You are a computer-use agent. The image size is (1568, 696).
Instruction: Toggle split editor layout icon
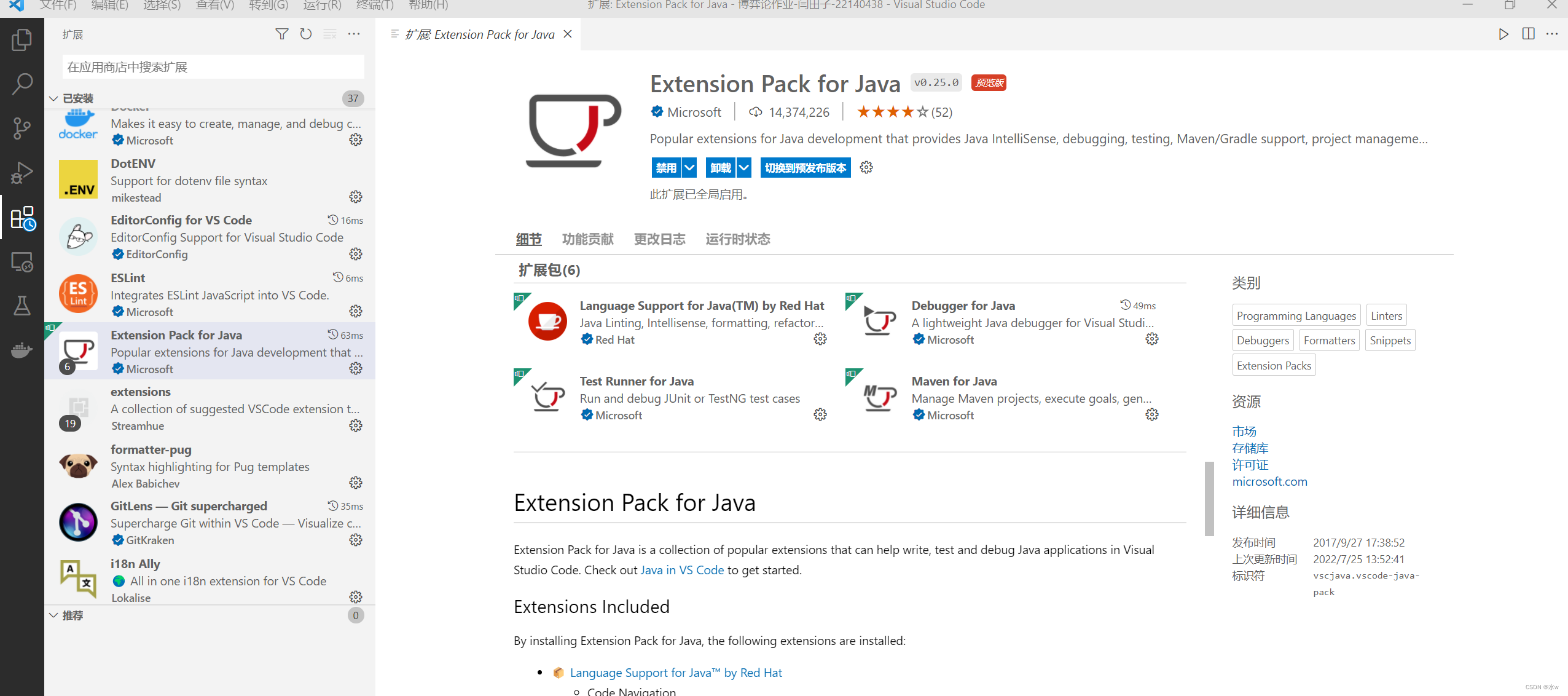(x=1528, y=34)
